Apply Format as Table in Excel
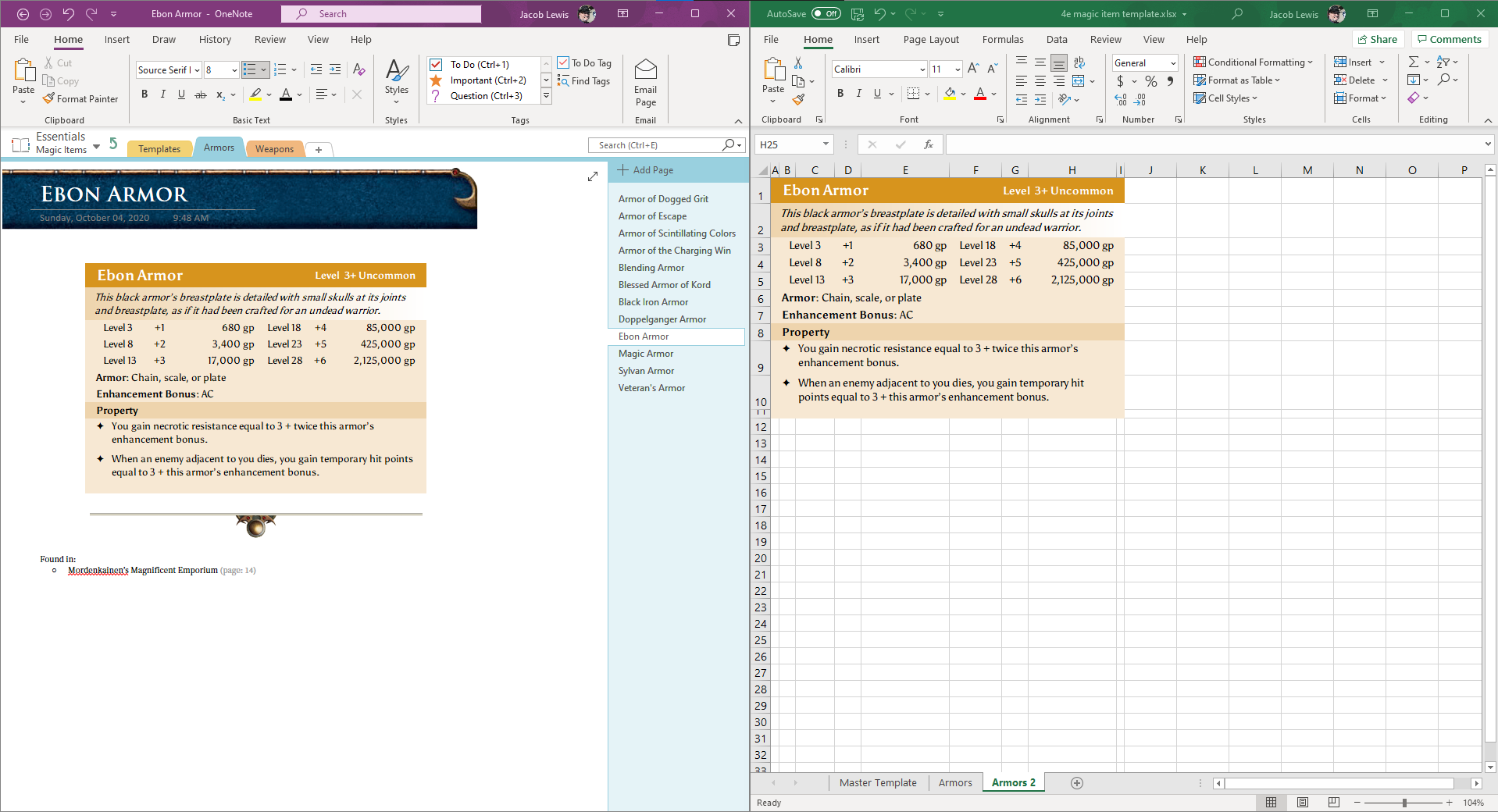This screenshot has height=812, width=1498. (1236, 80)
